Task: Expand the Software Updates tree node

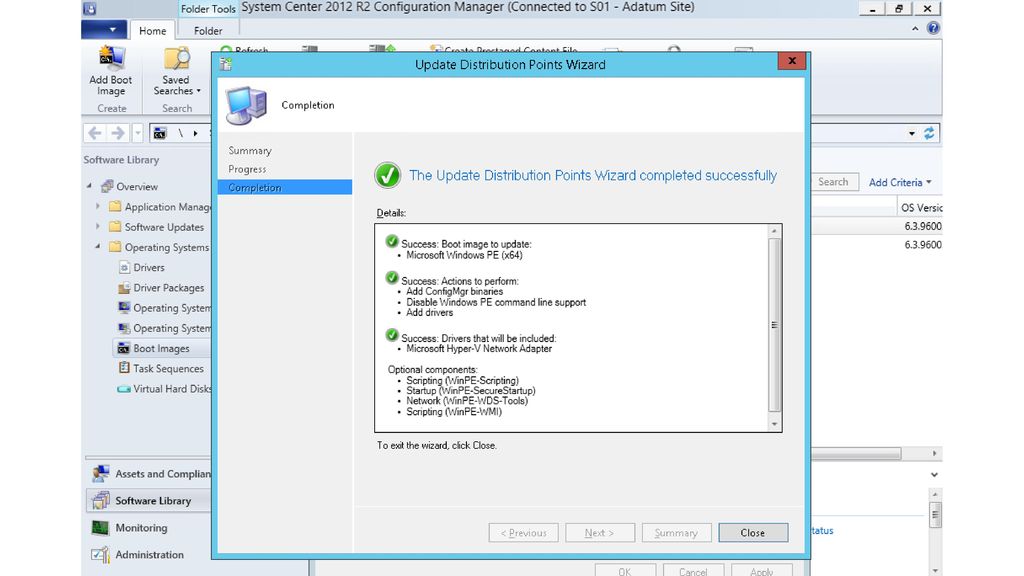Action: (x=98, y=227)
